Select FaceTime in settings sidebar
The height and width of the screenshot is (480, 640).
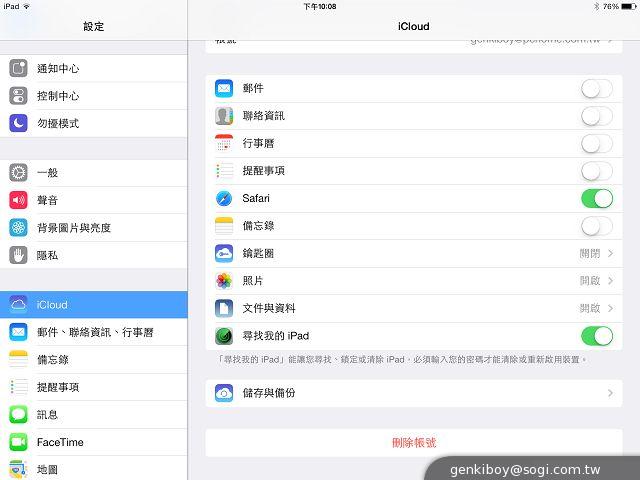94,442
